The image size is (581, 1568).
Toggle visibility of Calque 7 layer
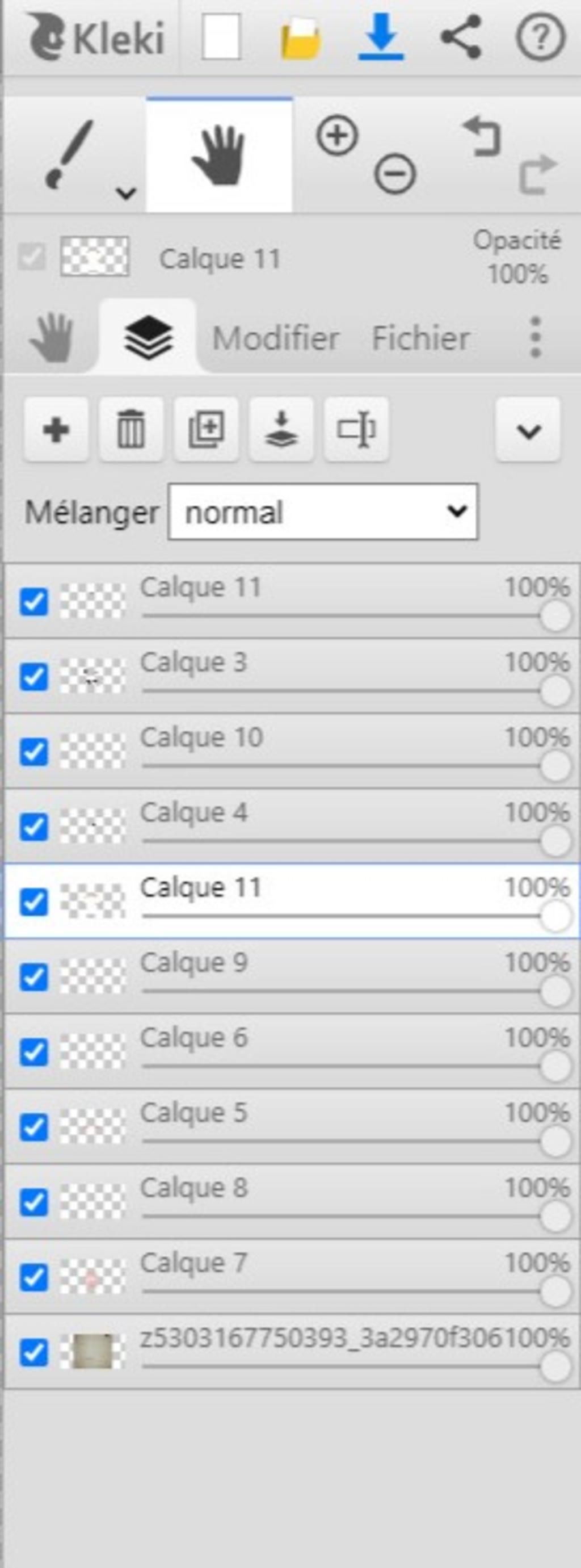click(33, 1278)
